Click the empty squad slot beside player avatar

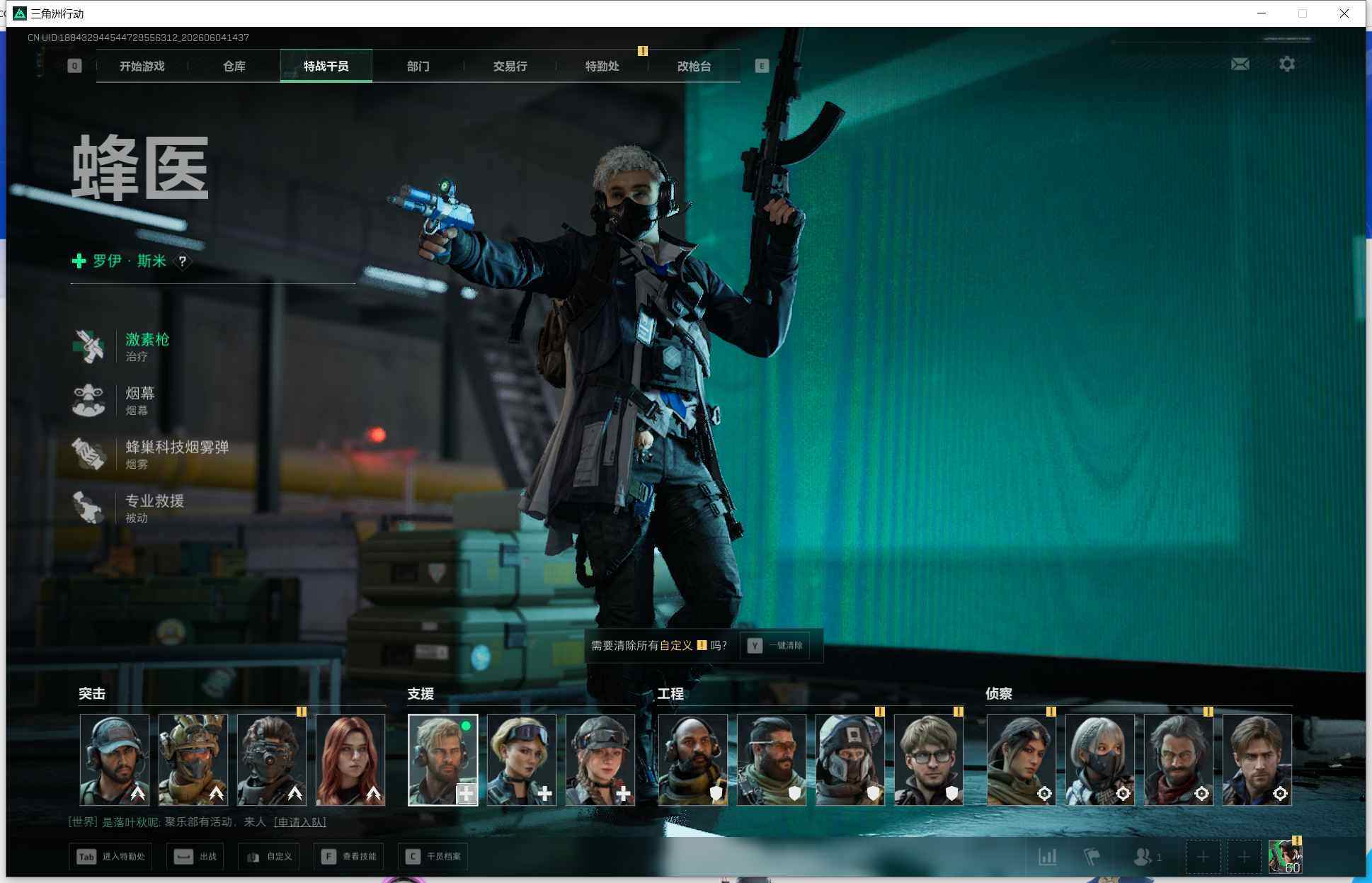[1244, 857]
